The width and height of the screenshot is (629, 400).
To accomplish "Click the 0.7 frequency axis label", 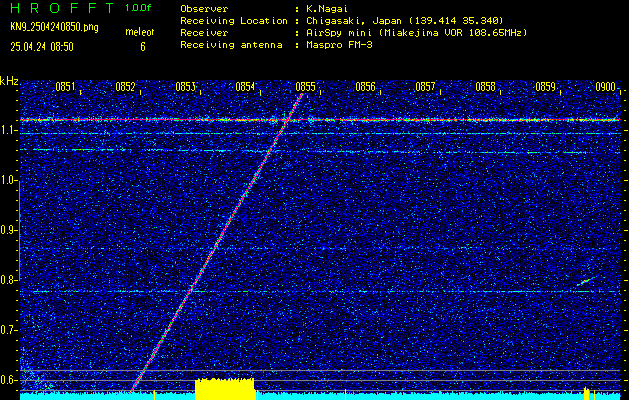I will click(8, 330).
